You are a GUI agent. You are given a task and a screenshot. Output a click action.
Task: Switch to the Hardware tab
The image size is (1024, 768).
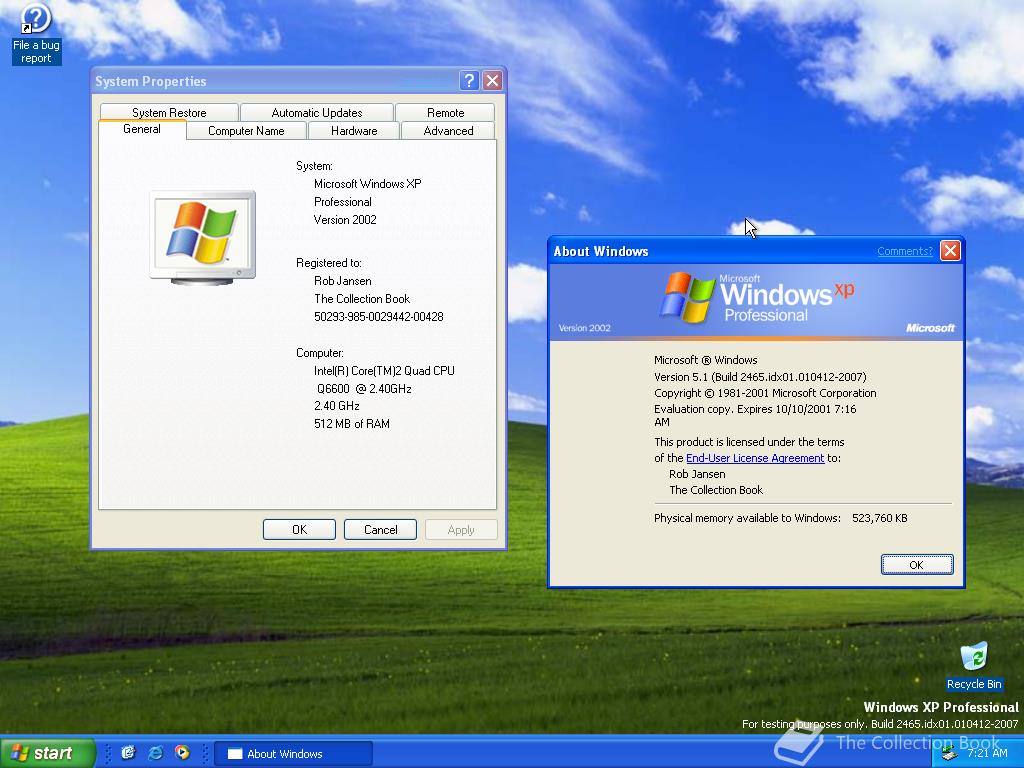click(x=354, y=131)
